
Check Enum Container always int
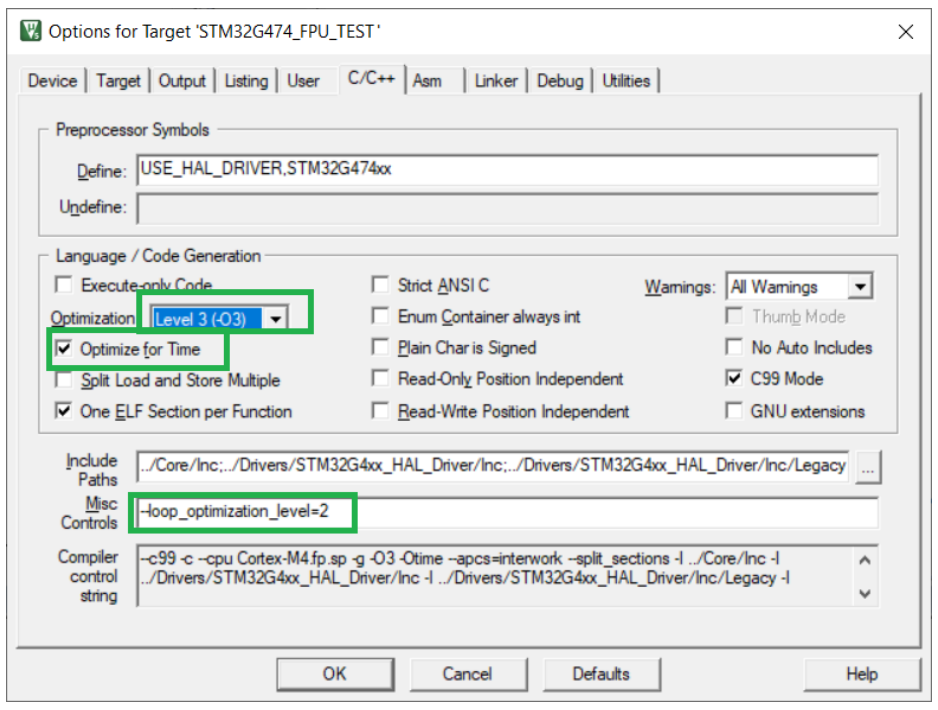pyautogui.click(x=380, y=316)
